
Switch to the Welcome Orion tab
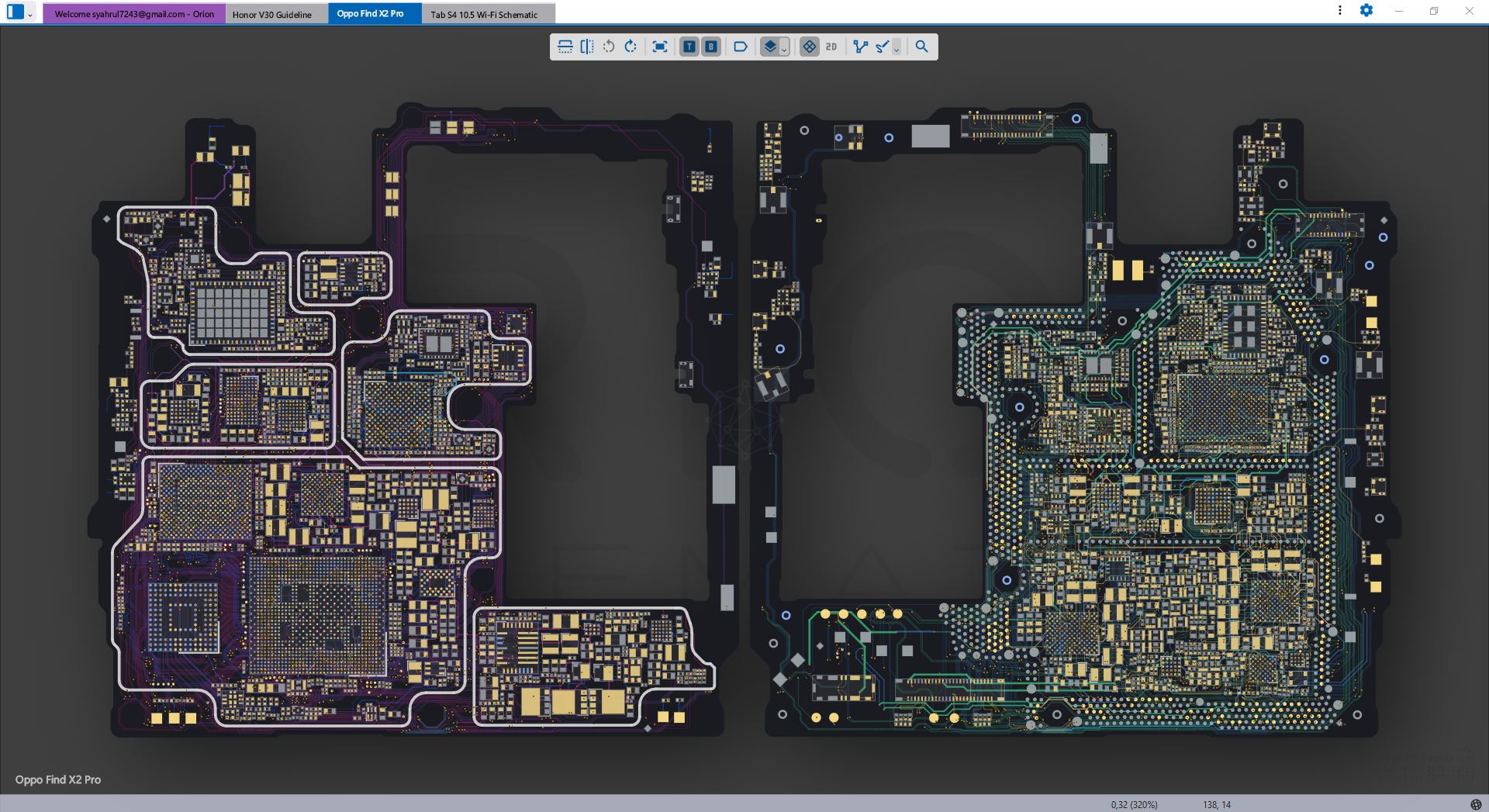click(134, 14)
